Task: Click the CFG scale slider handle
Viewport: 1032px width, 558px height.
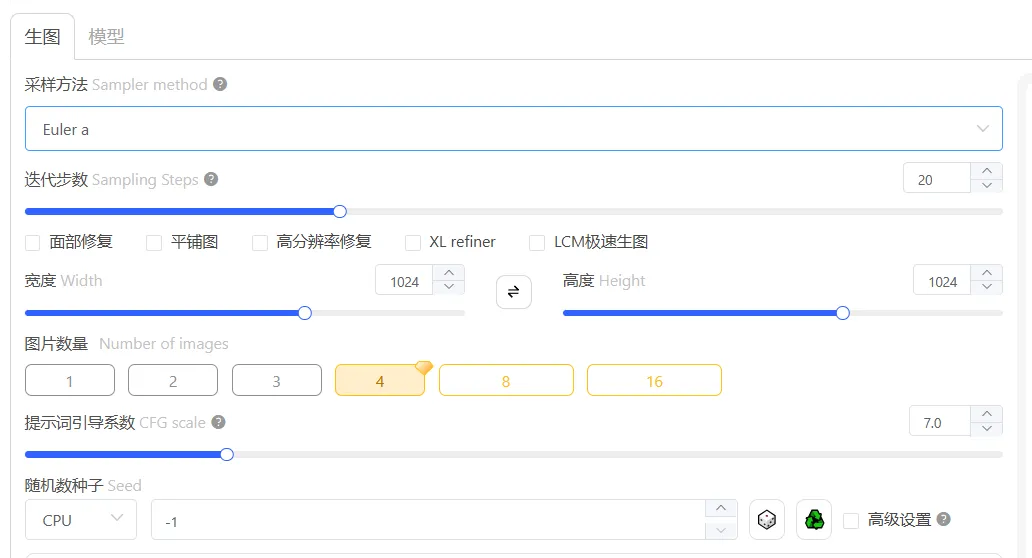Action: tap(227, 454)
